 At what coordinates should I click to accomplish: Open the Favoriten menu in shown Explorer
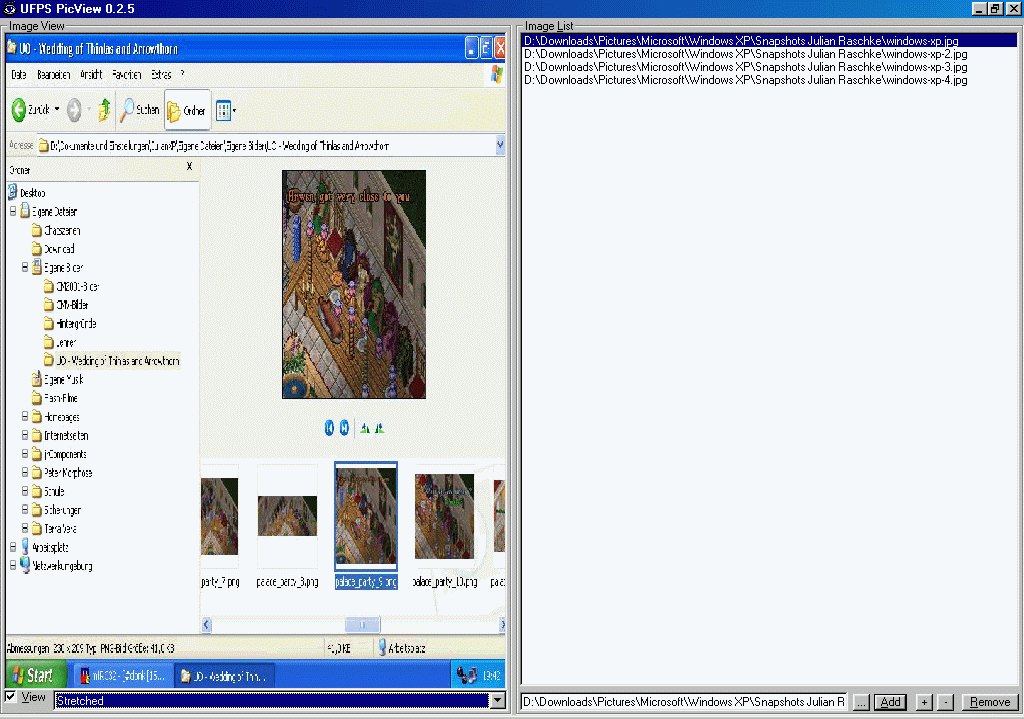pos(127,74)
